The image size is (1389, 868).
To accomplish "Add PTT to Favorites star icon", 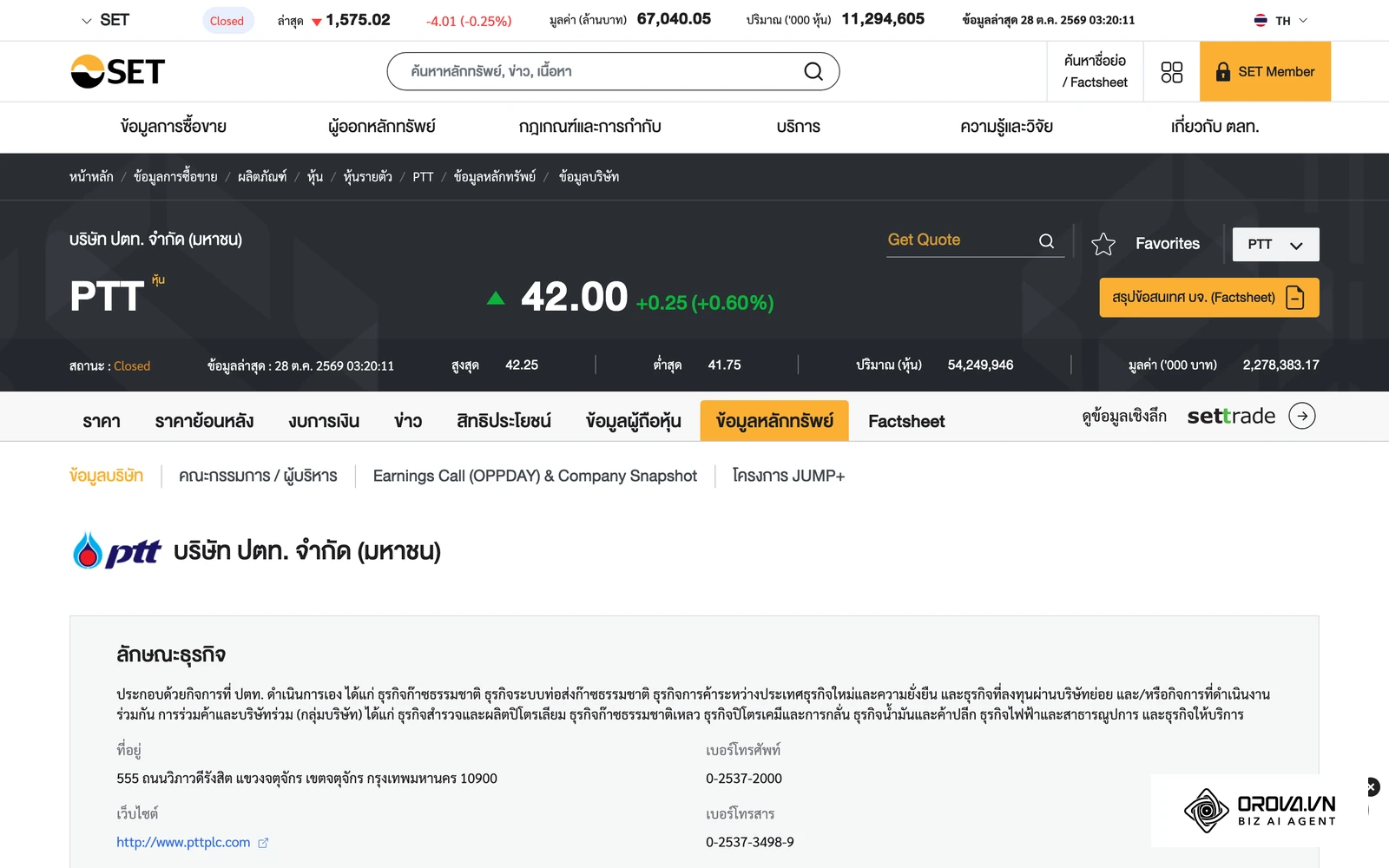I will coord(1103,244).
